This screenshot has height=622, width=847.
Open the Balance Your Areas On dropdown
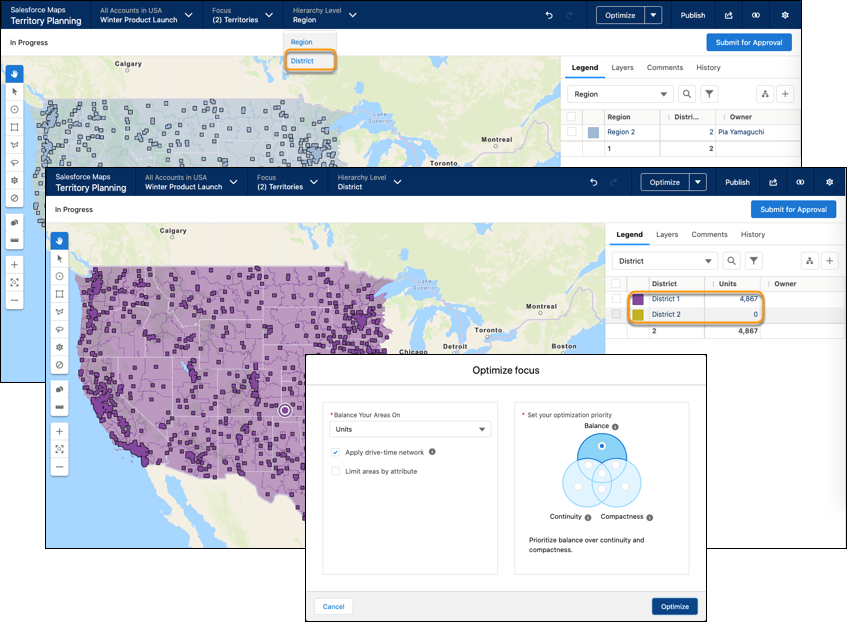click(410, 428)
